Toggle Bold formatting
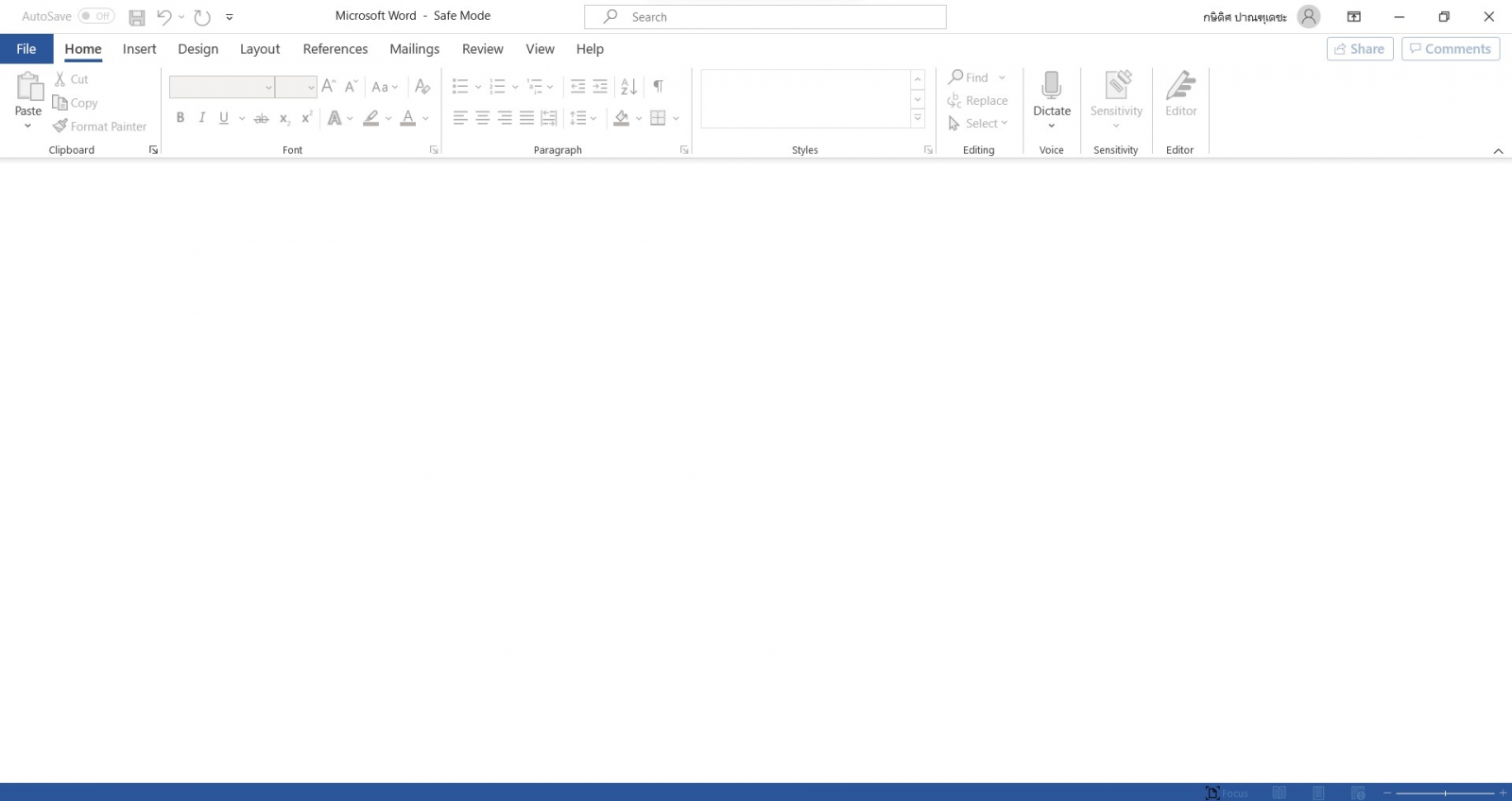 pyautogui.click(x=180, y=118)
